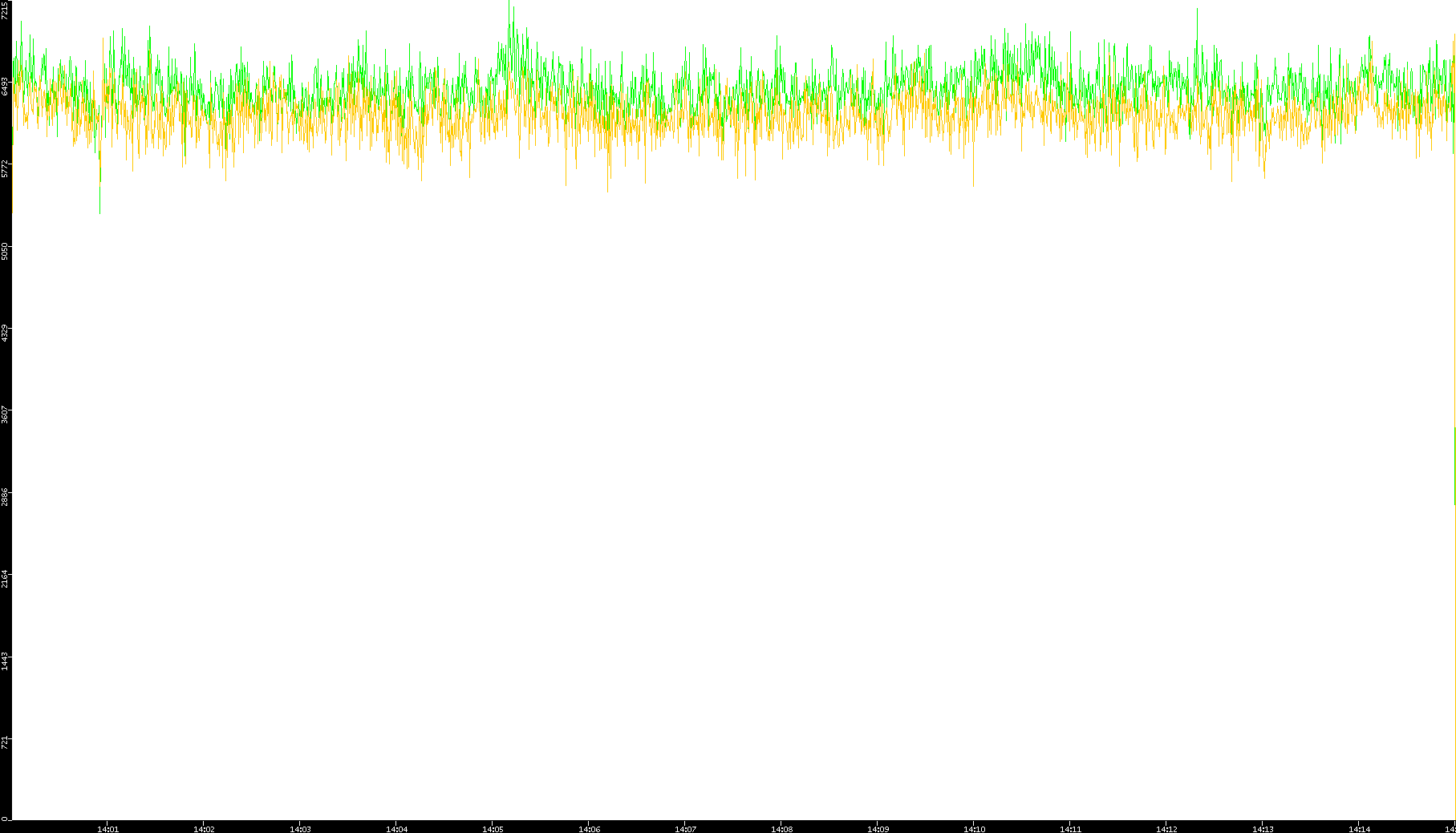Select the 3607 y-axis value label
The image size is (1456, 833).
click(x=5, y=416)
